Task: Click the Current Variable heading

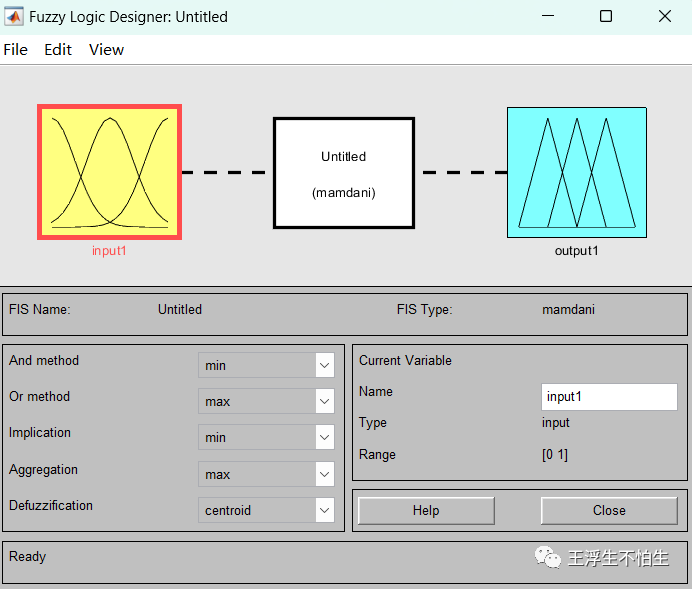Action: 405,360
